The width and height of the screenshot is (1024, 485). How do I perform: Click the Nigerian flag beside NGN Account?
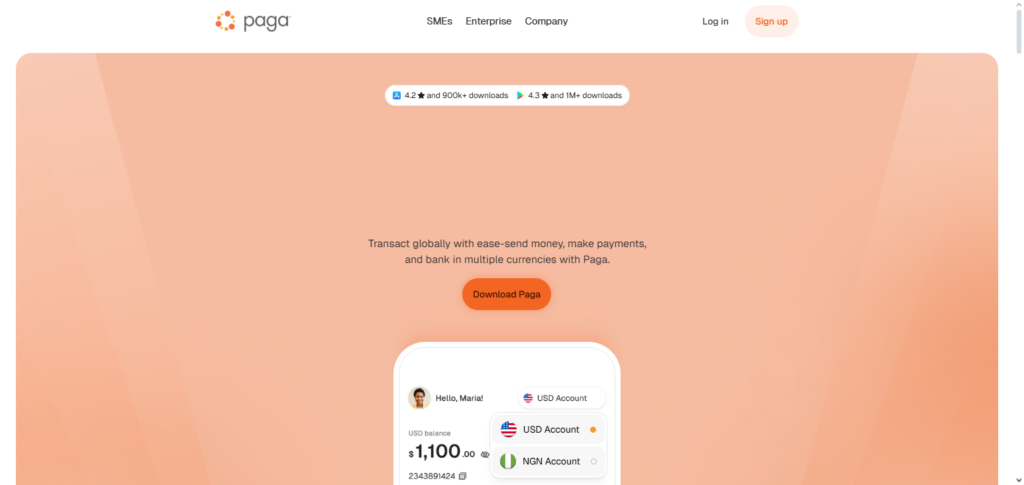[508, 462]
